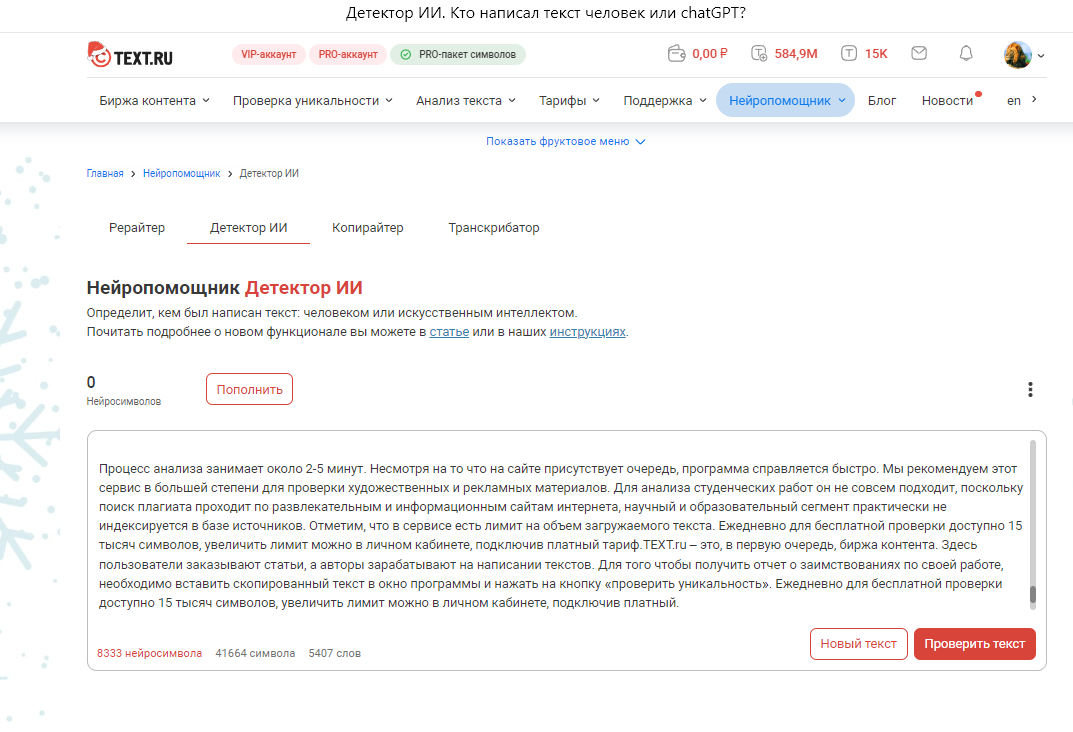The height and width of the screenshot is (732, 1073).
Task: Expand the account menu chevron beside avatar
Action: (1041, 56)
